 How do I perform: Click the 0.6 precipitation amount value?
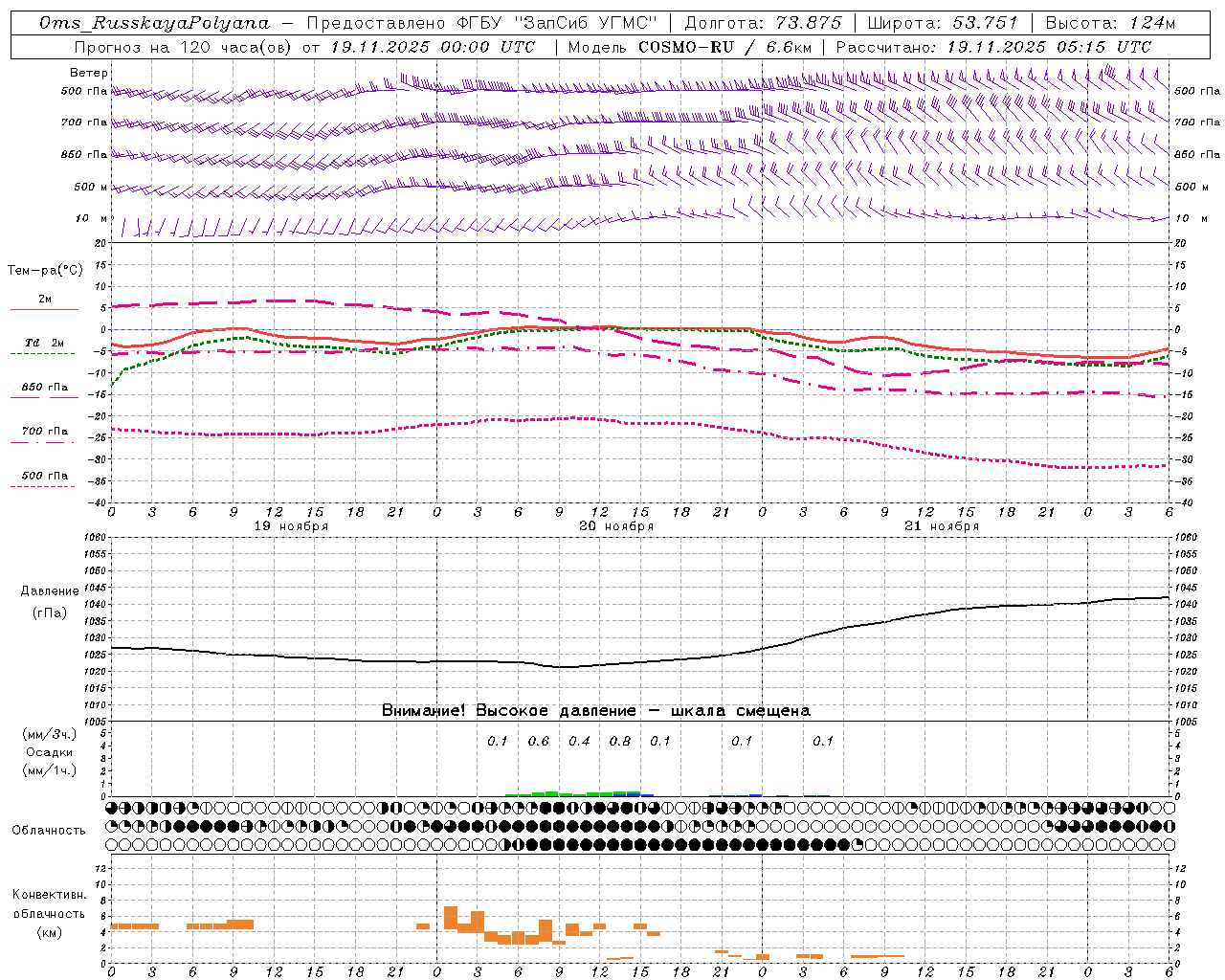pyautogui.click(x=539, y=741)
